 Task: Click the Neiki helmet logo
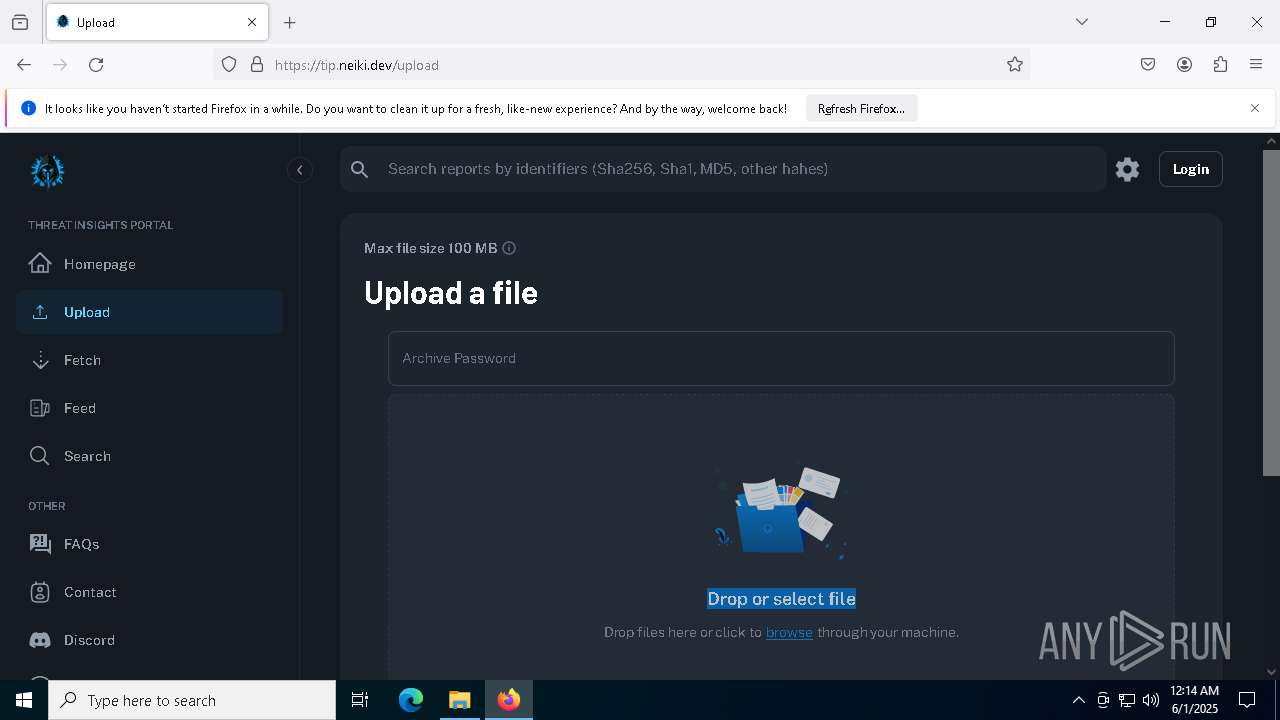(47, 171)
